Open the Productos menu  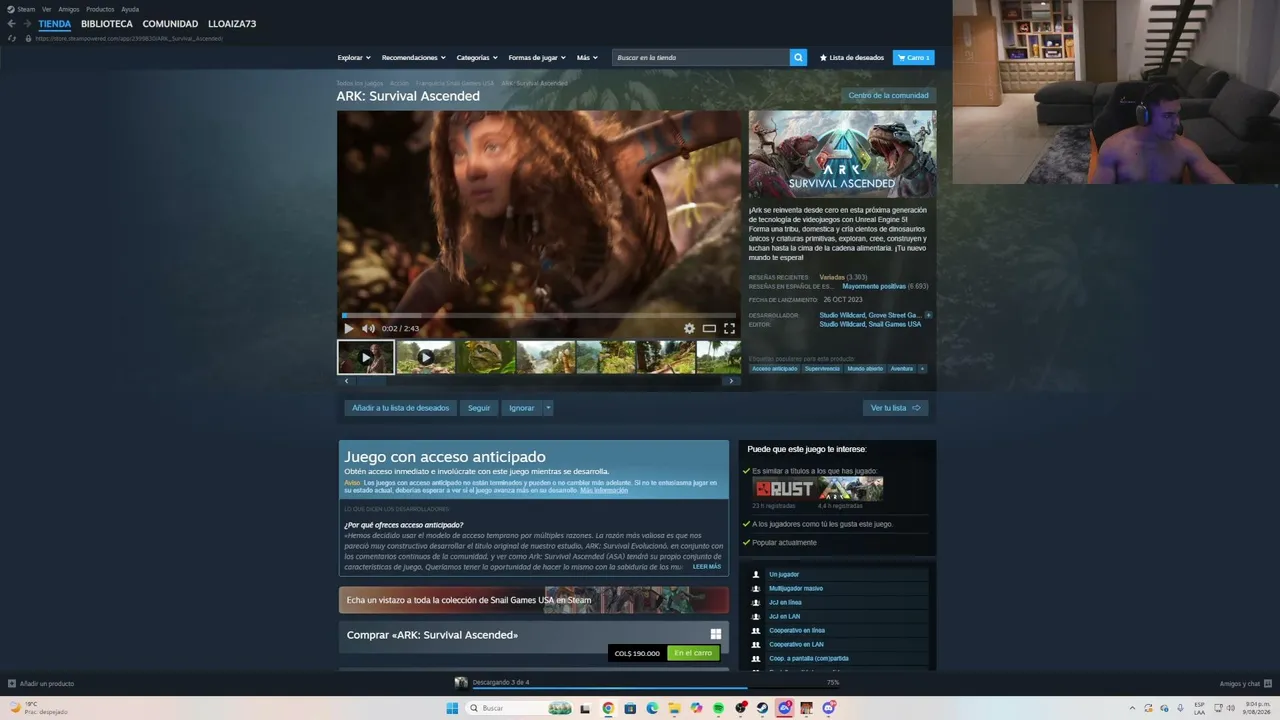(100, 9)
